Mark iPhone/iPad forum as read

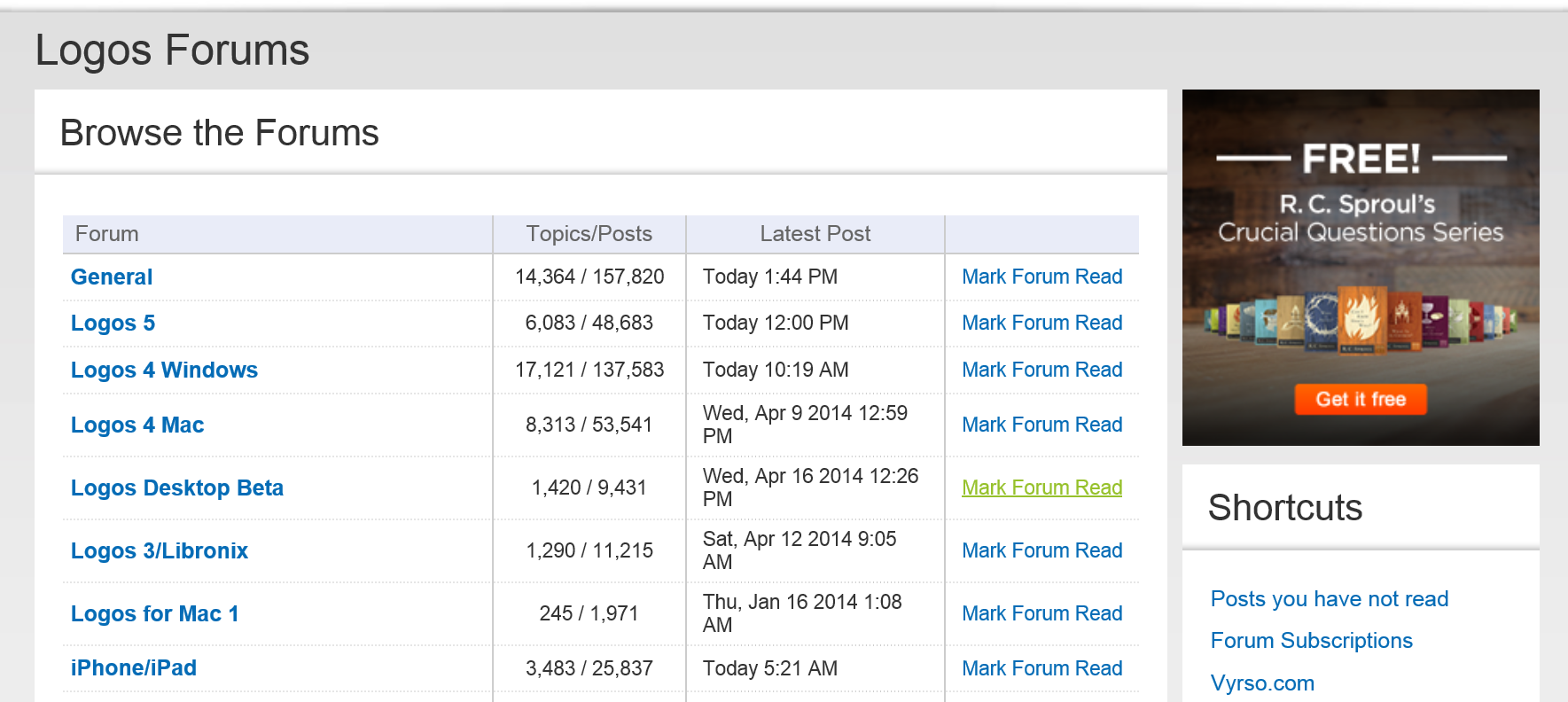[1042, 669]
